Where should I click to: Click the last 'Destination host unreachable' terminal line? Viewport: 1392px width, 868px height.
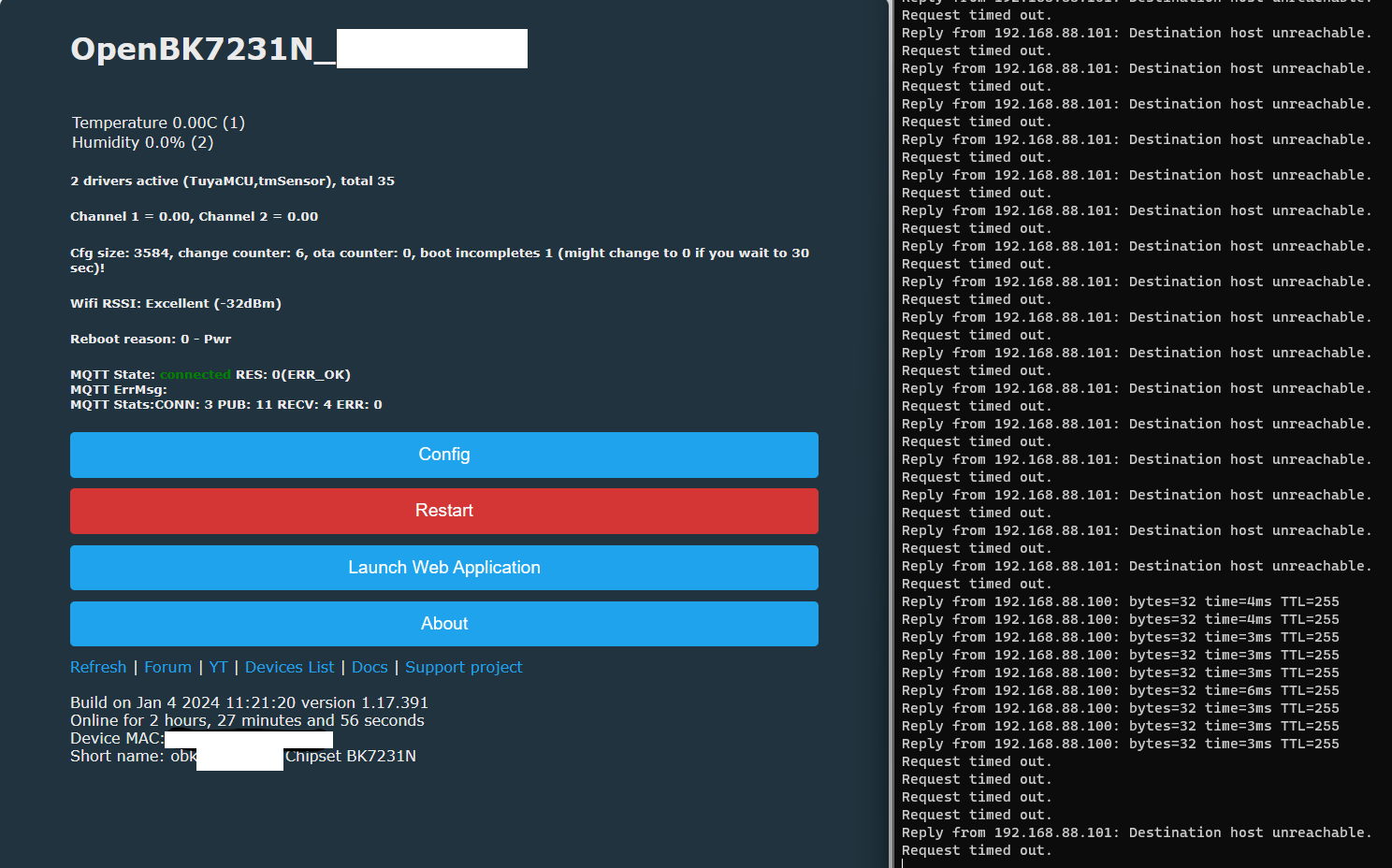tap(1137, 832)
